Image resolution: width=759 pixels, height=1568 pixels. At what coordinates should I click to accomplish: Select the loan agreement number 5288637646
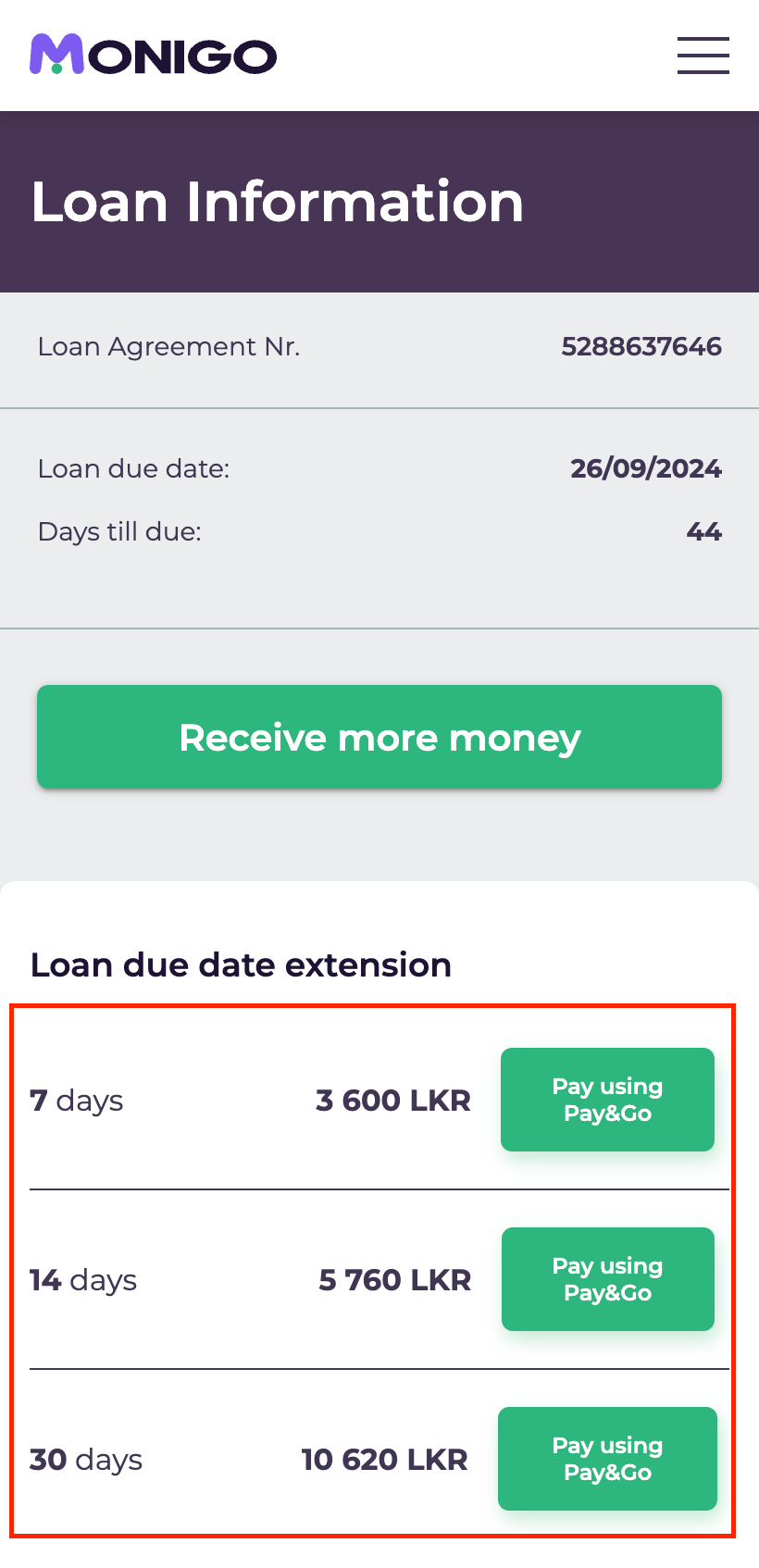point(641,347)
